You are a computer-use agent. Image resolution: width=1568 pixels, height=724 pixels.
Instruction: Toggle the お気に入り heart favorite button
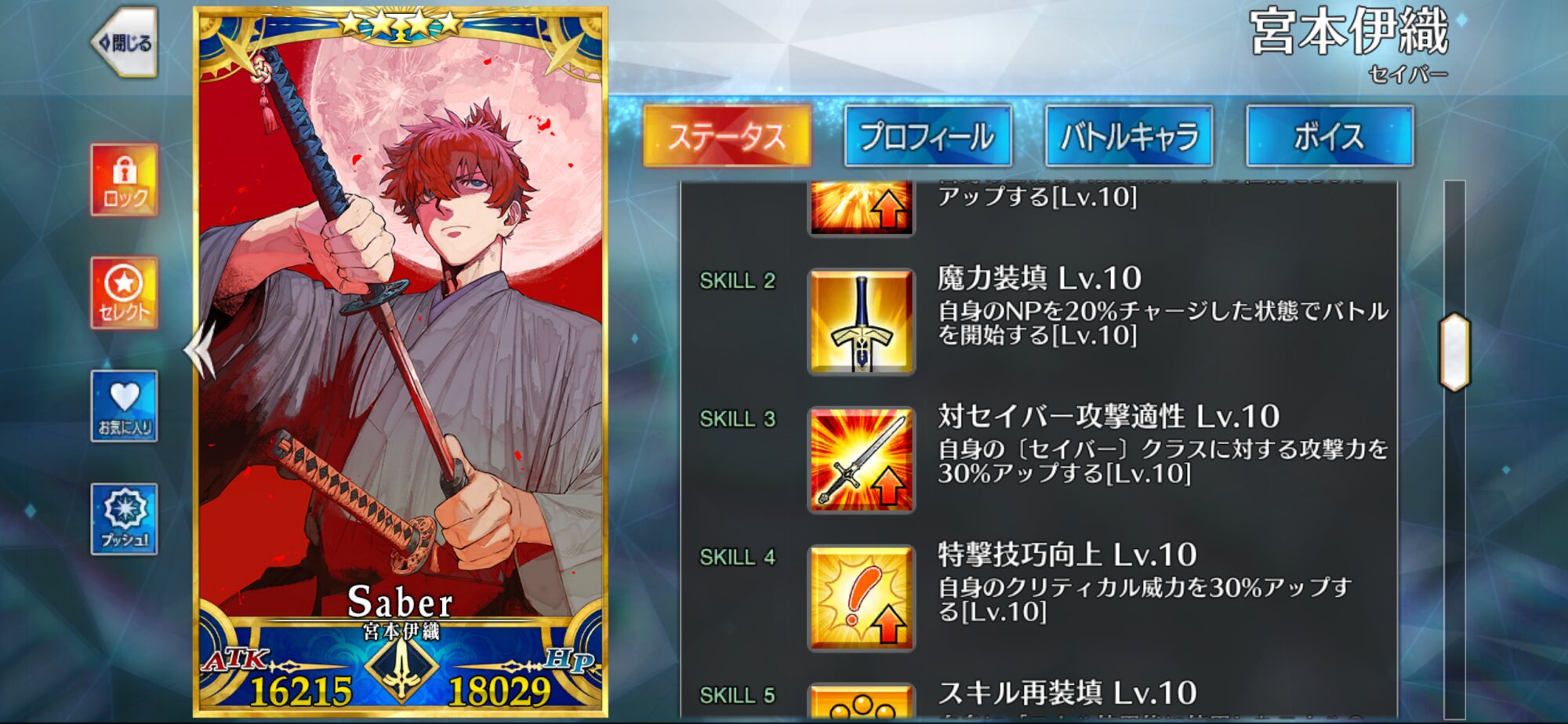click(124, 406)
